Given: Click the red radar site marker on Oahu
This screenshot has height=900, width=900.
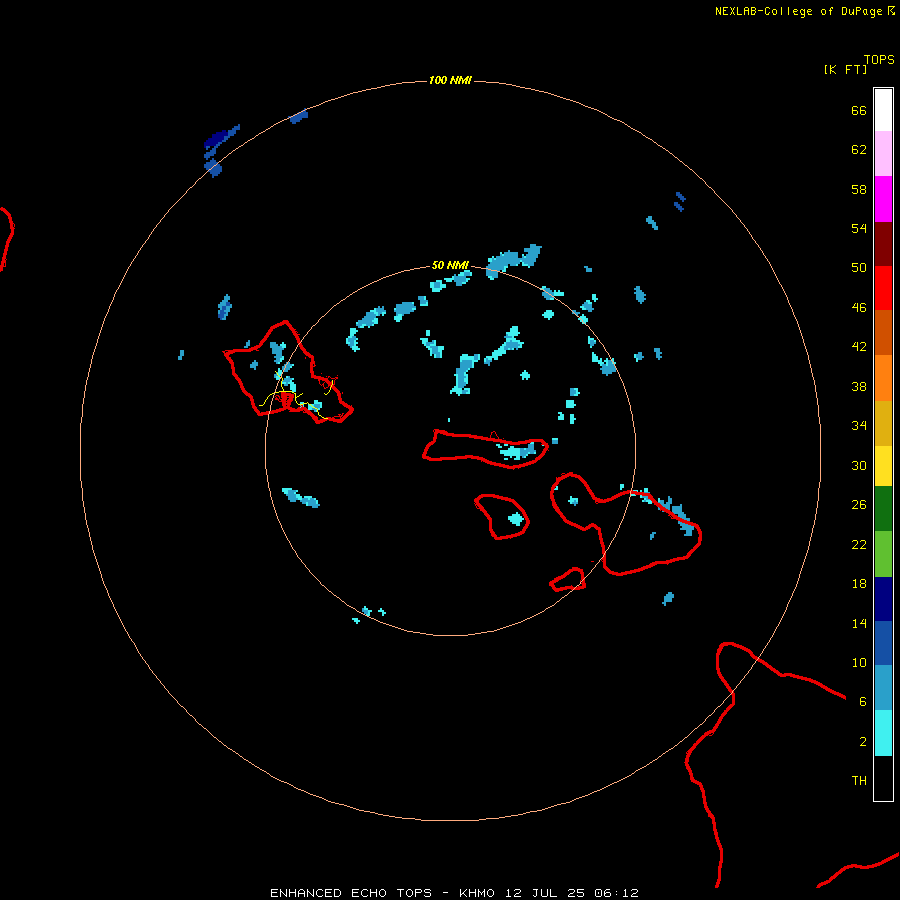Looking at the screenshot, I should click(286, 398).
